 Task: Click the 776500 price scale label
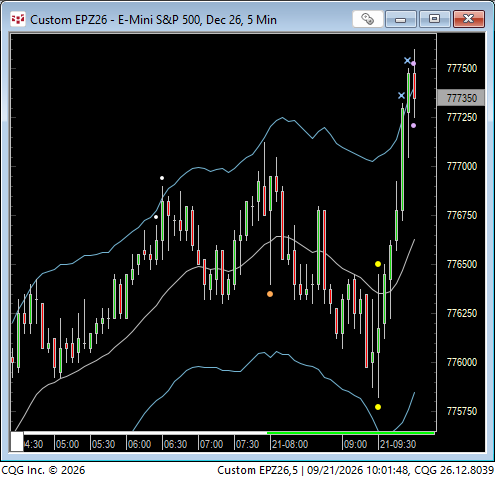coord(462,264)
